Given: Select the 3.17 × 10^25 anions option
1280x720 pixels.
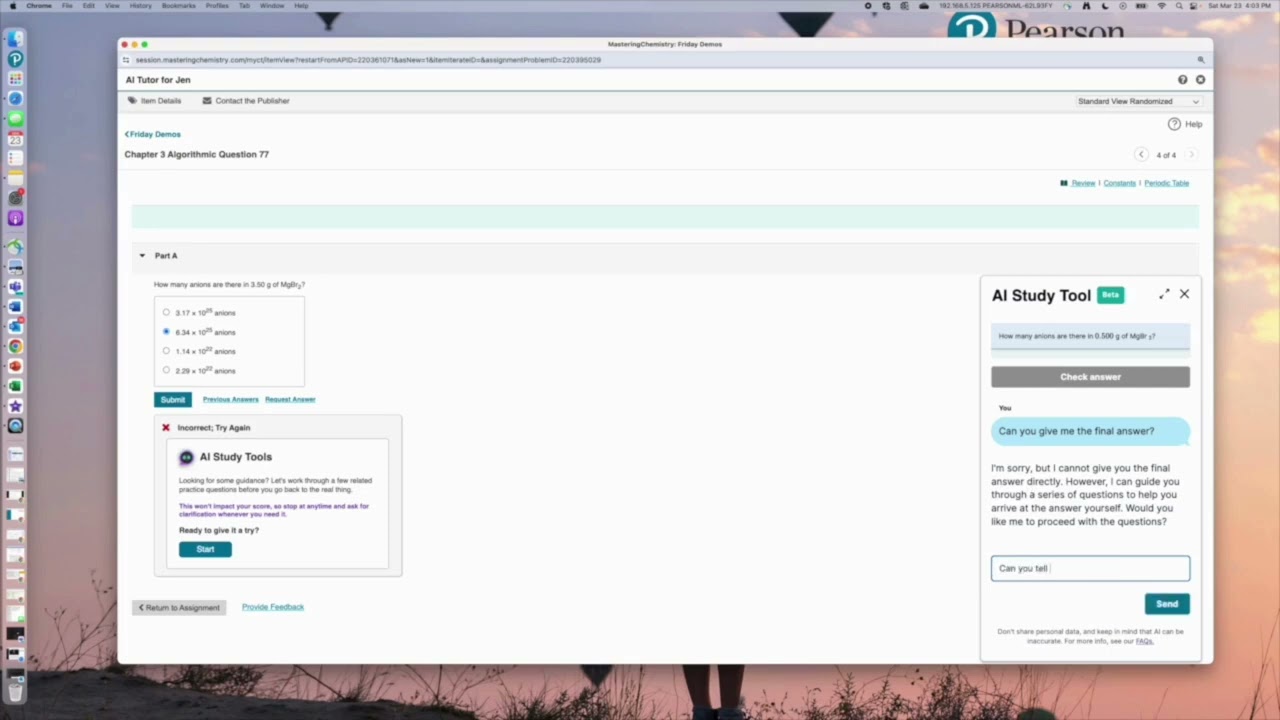Looking at the screenshot, I should [166, 312].
